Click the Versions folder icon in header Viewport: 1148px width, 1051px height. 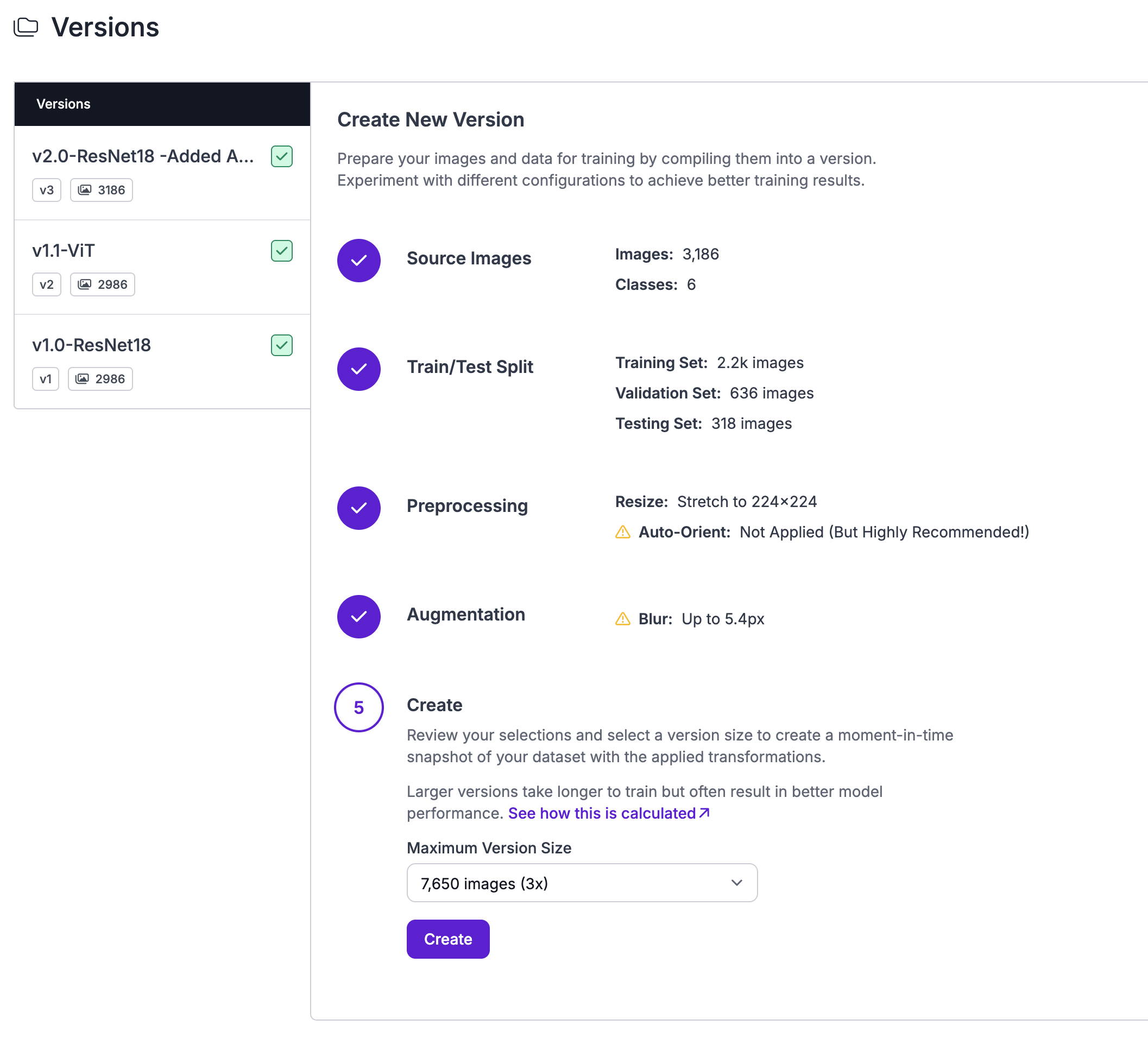pyautogui.click(x=26, y=27)
